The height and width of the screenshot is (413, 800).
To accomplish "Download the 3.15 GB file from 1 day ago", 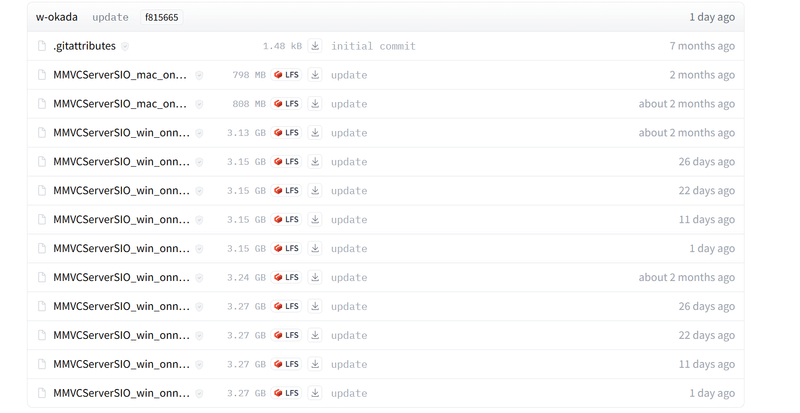I will click(315, 249).
